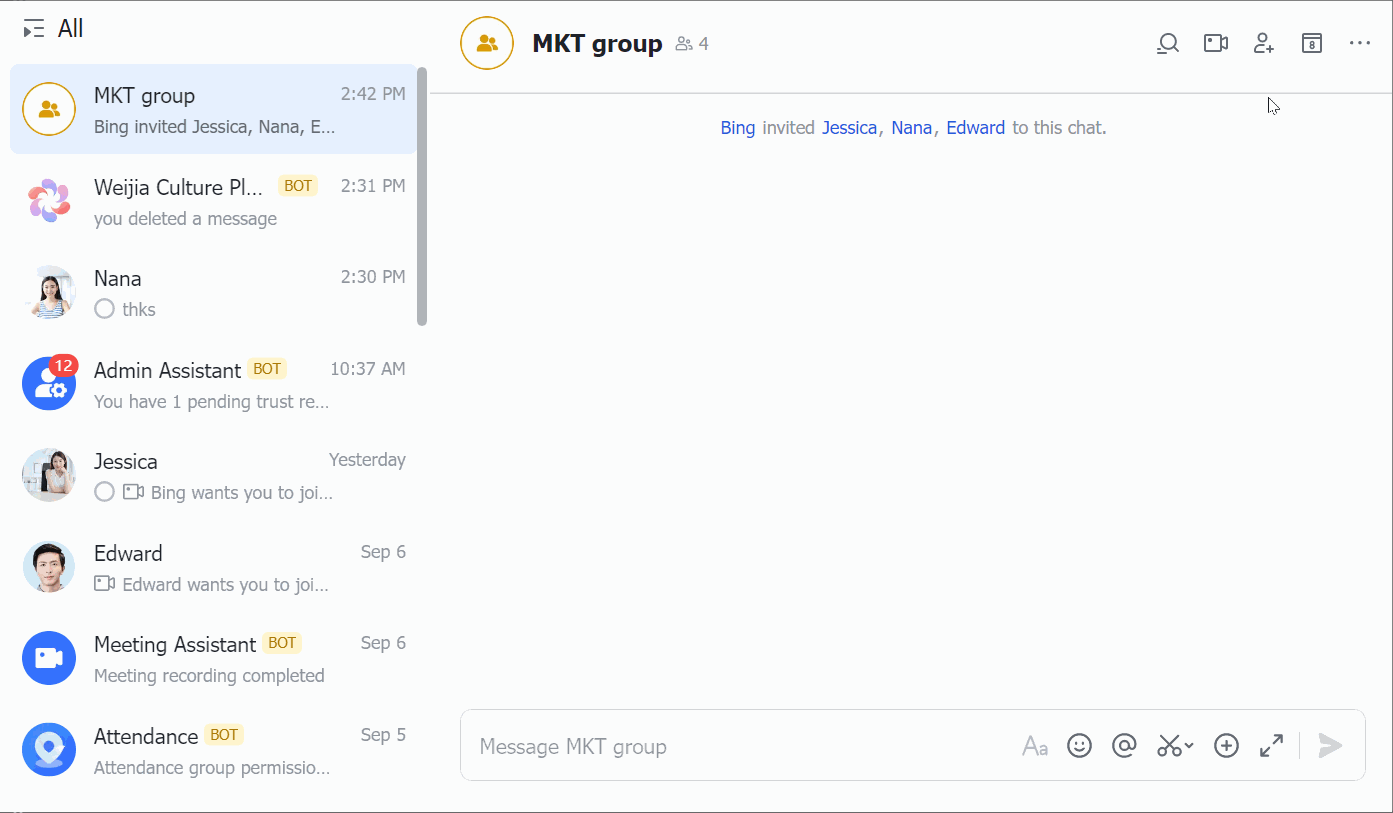Open the Admin Assistant conversation
The height and width of the screenshot is (813, 1393).
point(213,385)
